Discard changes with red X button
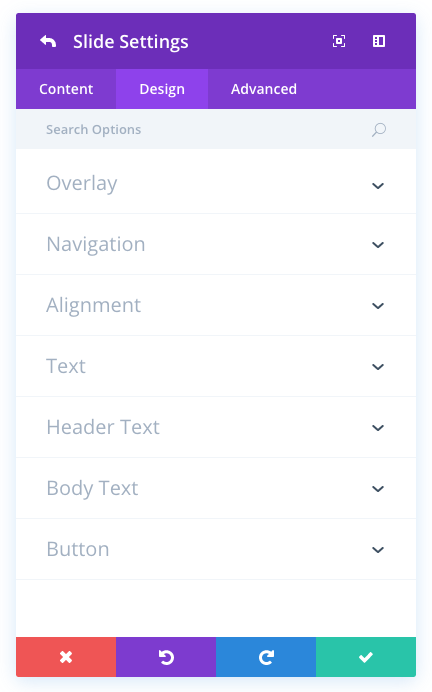432x692 pixels. point(66,657)
